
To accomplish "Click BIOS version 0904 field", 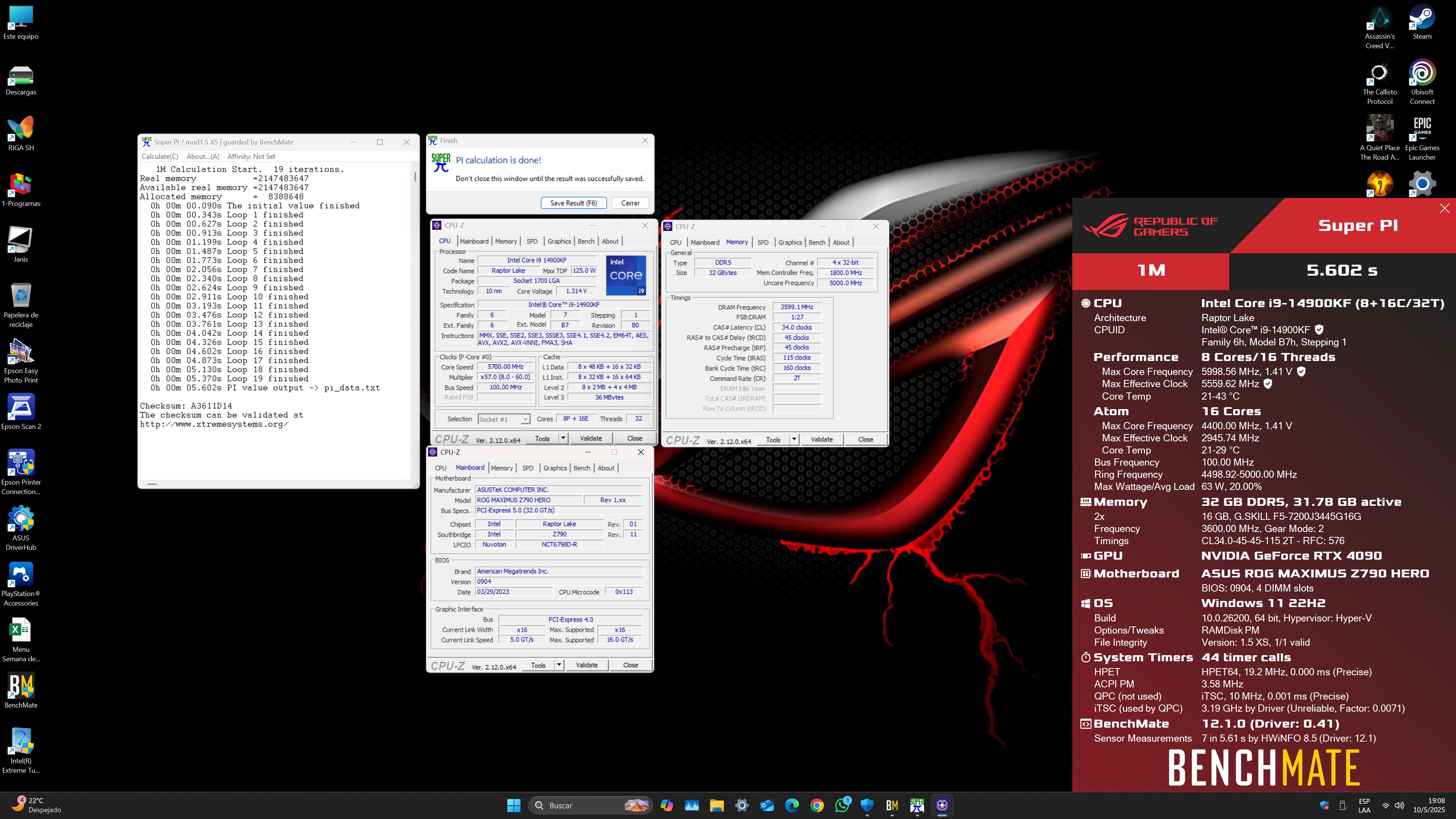I will click(559, 582).
